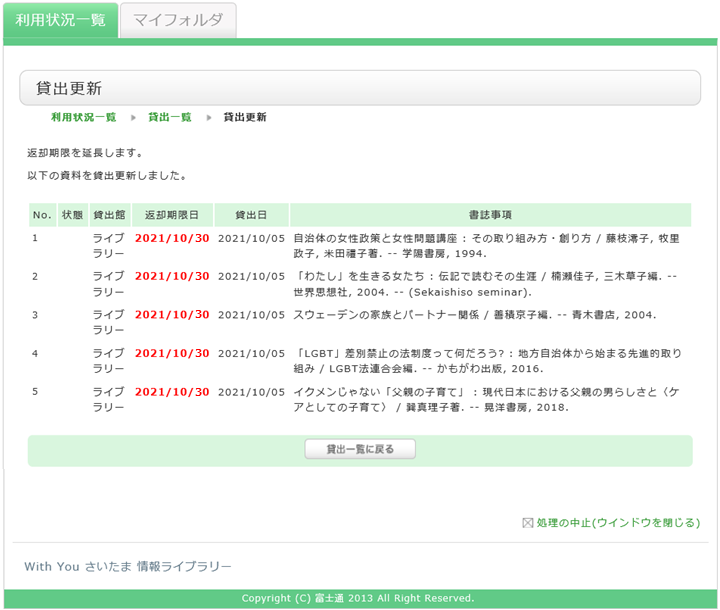Select the スウェーデンの家族とパートナー関係 book entry
Screen dimensions: 720x610
point(474,315)
